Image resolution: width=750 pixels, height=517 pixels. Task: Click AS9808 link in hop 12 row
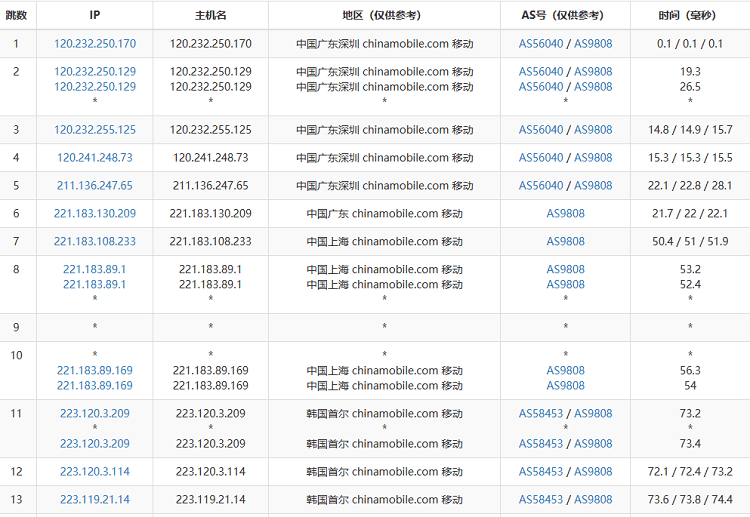[x=593, y=472]
